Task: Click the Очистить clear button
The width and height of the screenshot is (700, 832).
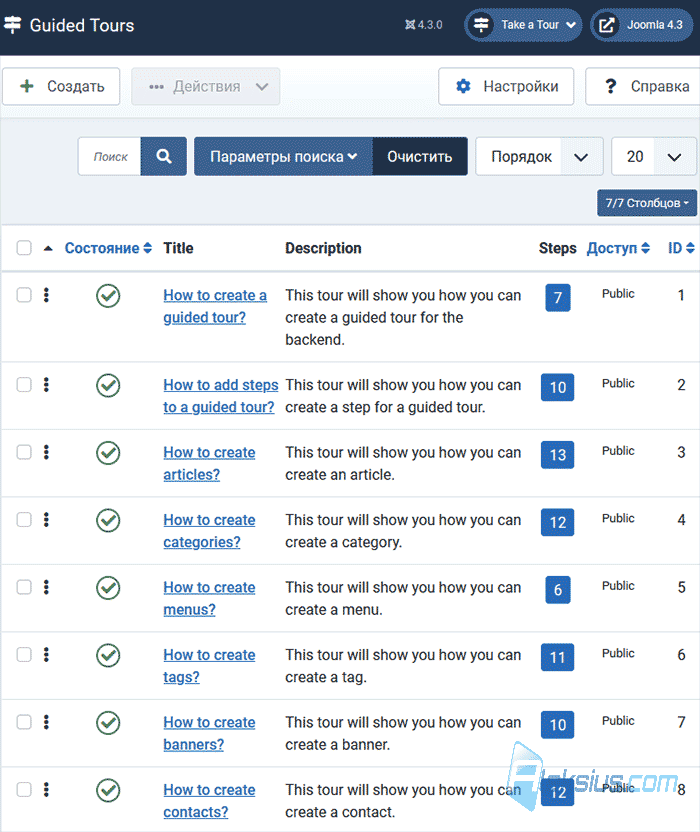Action: pos(420,156)
